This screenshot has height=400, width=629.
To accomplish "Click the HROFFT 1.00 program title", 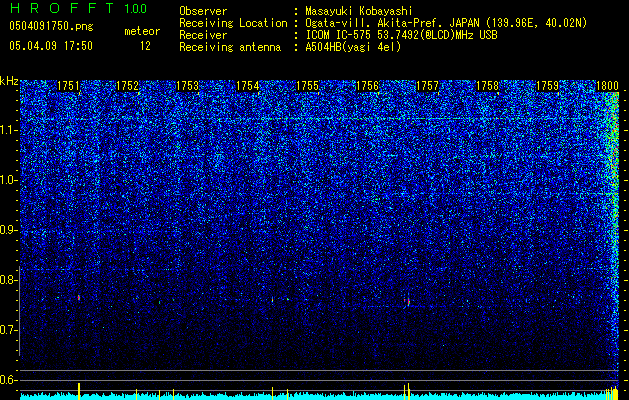I will click(x=79, y=8).
